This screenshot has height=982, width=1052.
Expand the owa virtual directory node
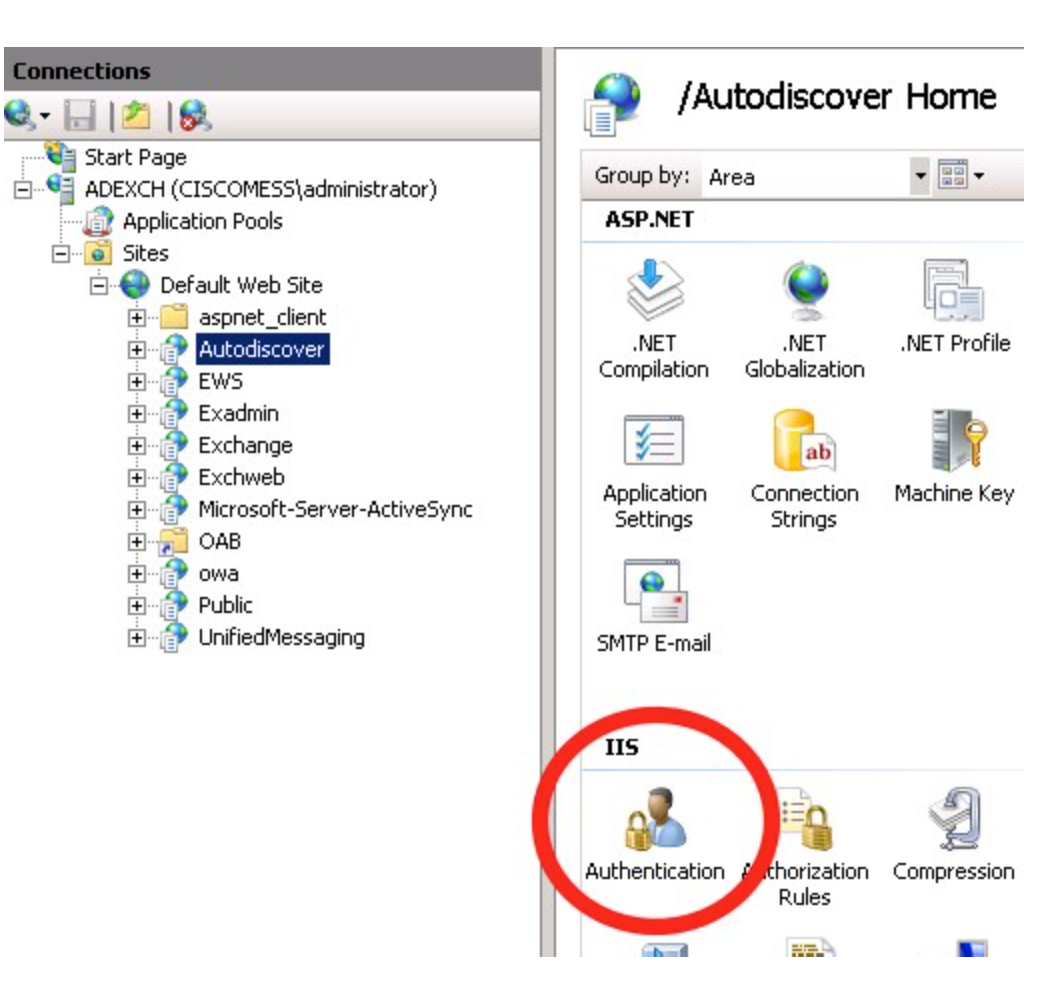coord(137,574)
